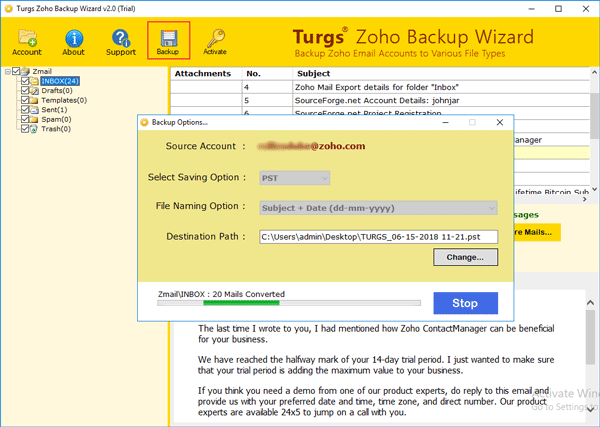Click the Spam folder icon
Viewport: 600px width, 427px height.
[34, 119]
